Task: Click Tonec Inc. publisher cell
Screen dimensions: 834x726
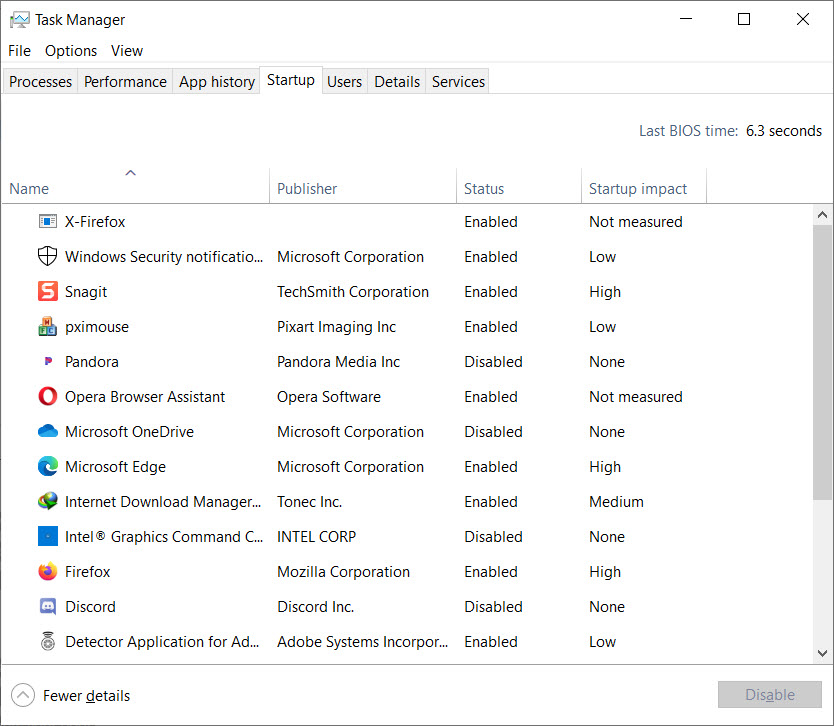Action: pos(309,502)
